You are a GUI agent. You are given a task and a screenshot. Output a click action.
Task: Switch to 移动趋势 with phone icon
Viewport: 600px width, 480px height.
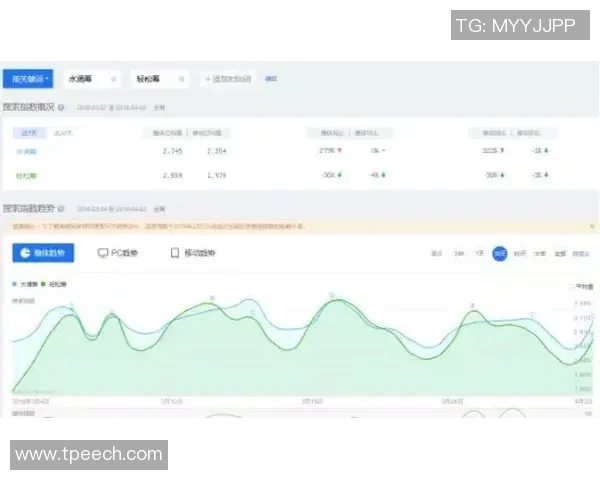click(x=194, y=253)
